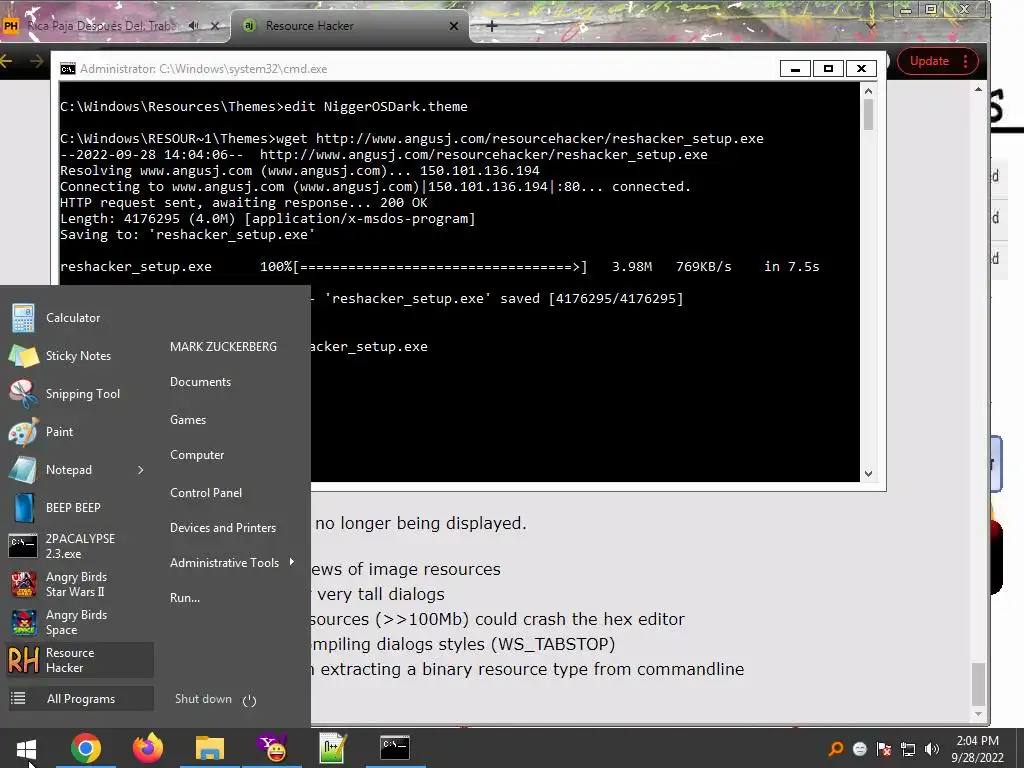Click the cmd.exe title bar icon
Screen dimensions: 1024x768
point(67,69)
